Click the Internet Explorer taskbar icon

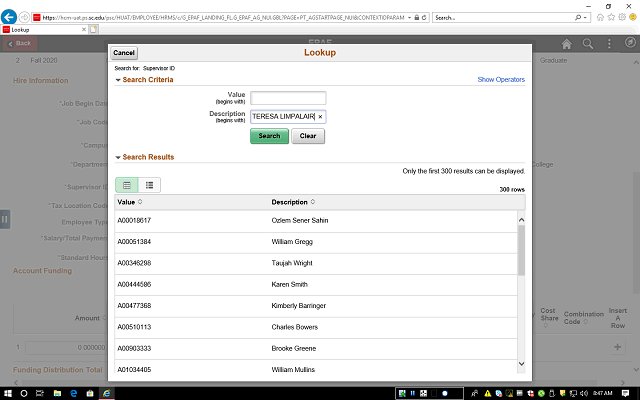[x=107, y=393]
